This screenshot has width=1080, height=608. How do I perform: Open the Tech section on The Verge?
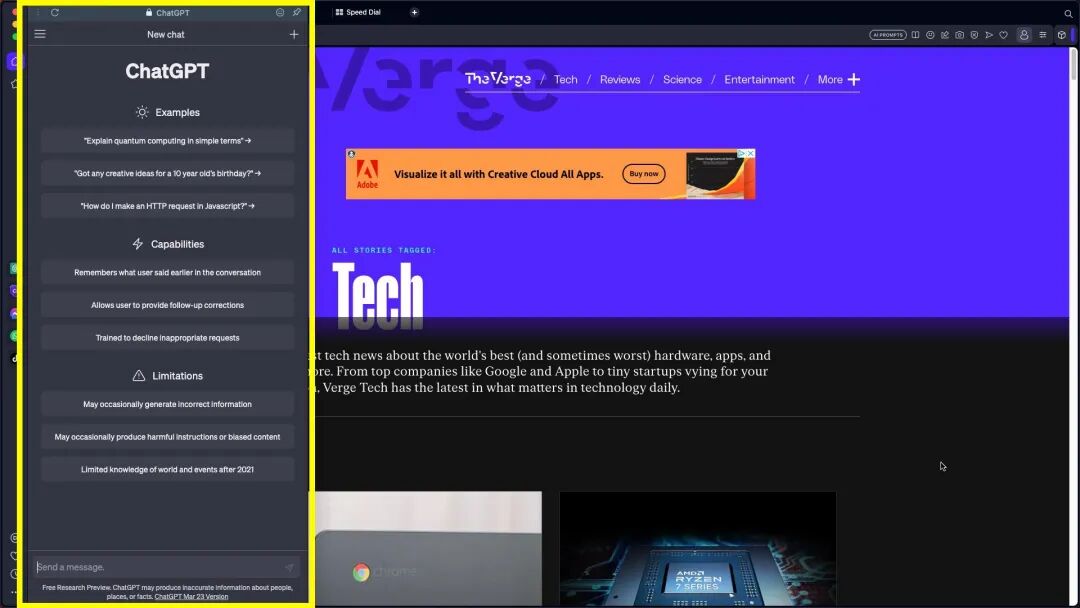click(x=565, y=80)
